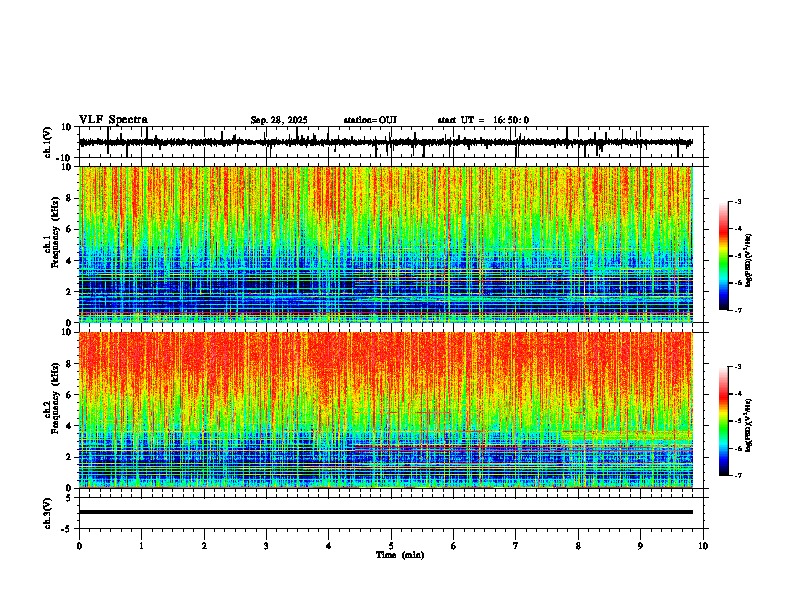Screen dimensions: 792x612
Task: Click the ch.3 flat voltage trace line
Action: coord(386,512)
